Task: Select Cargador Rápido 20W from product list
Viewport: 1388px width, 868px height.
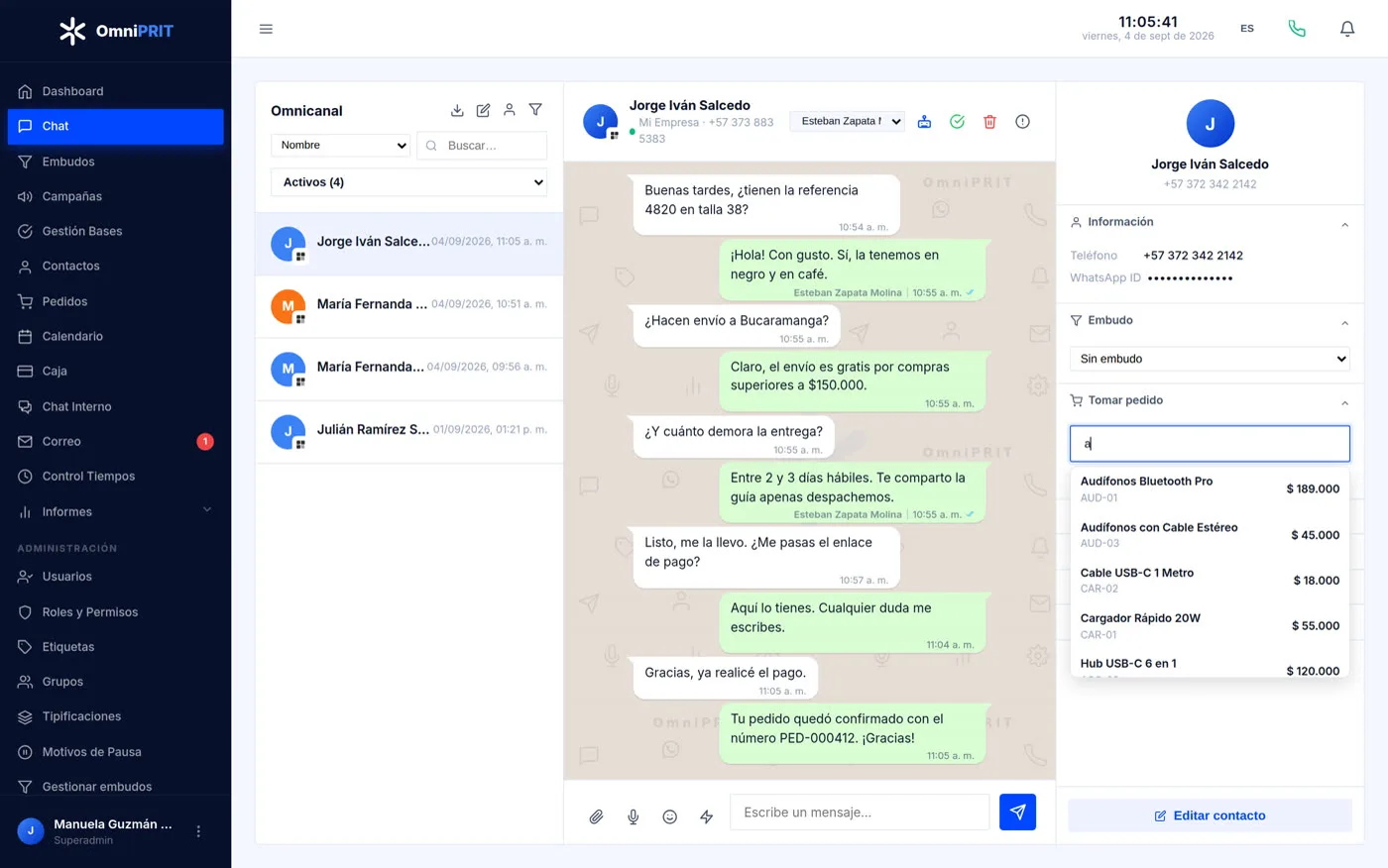Action: pos(1210,625)
